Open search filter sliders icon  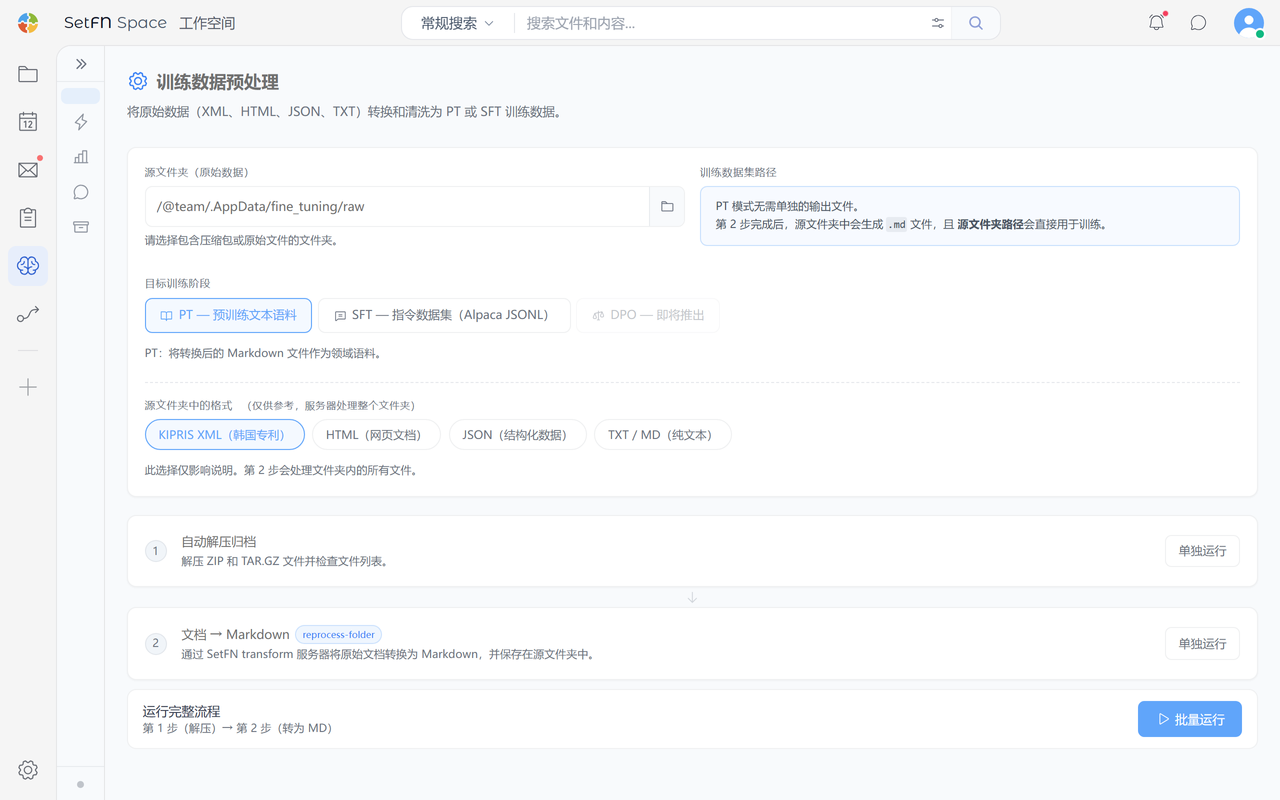click(x=938, y=23)
